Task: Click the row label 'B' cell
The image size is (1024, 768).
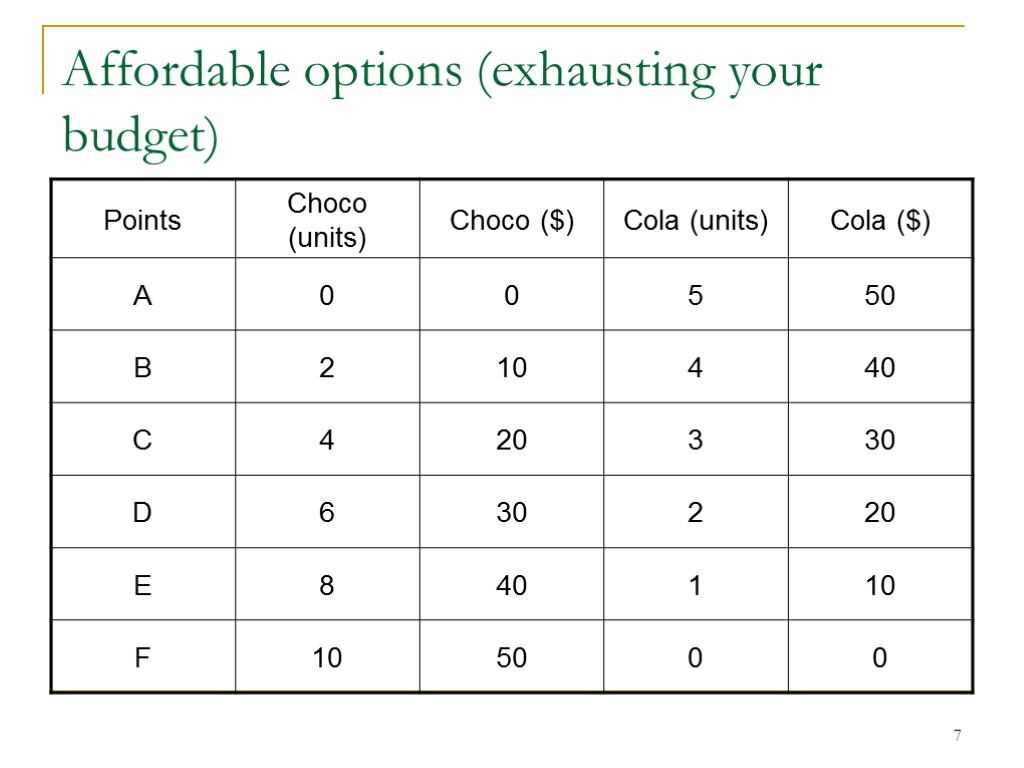Action: [143, 368]
